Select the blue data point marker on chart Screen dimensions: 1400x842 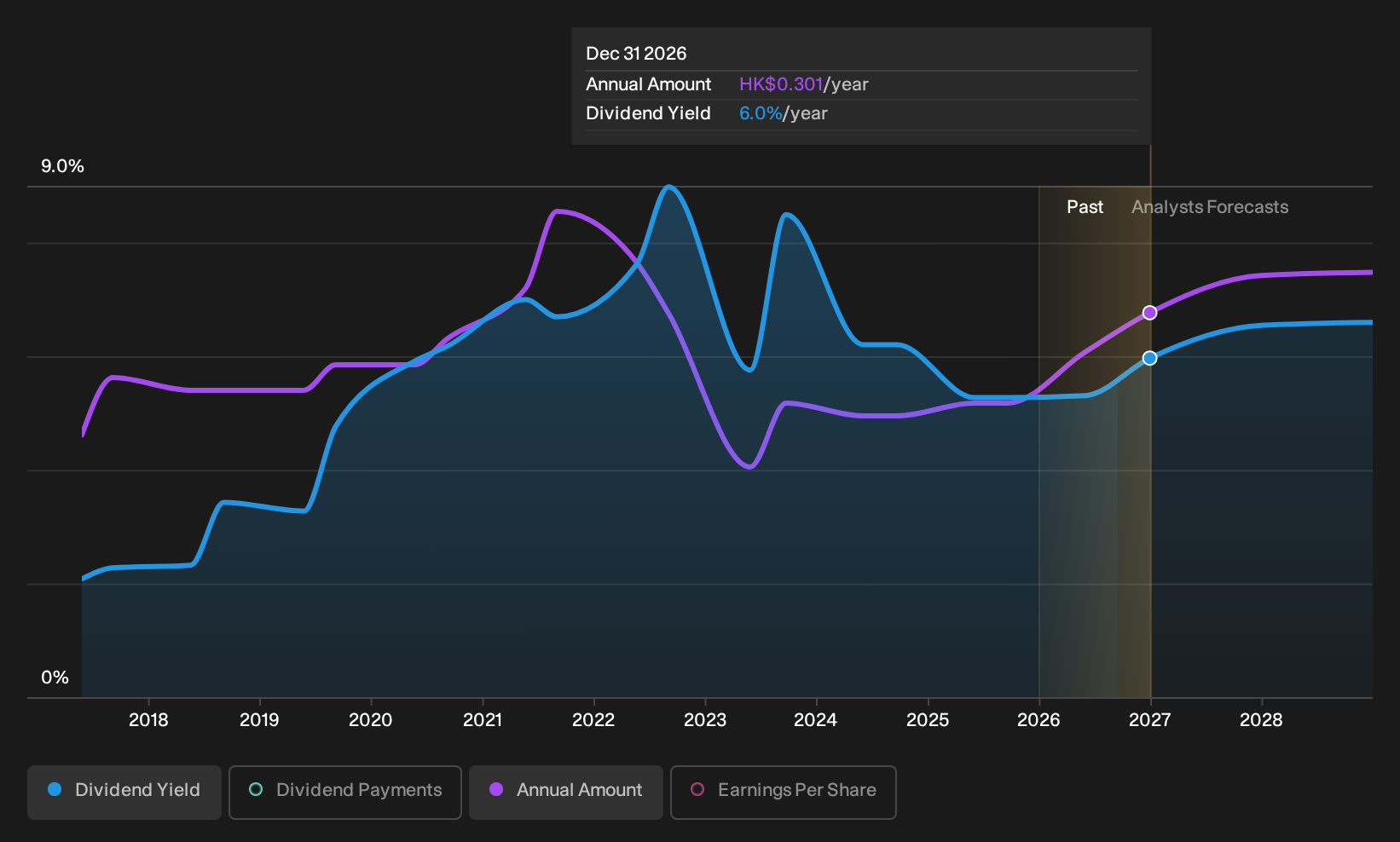(1150, 358)
